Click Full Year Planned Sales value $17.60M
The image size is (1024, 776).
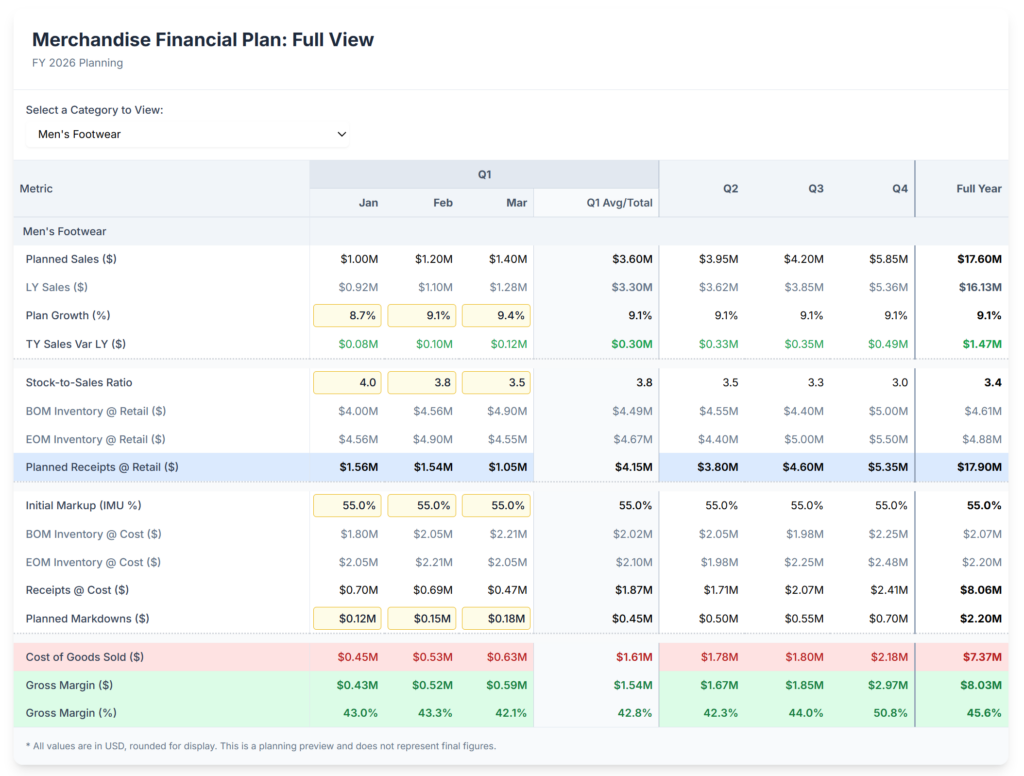pos(980,259)
